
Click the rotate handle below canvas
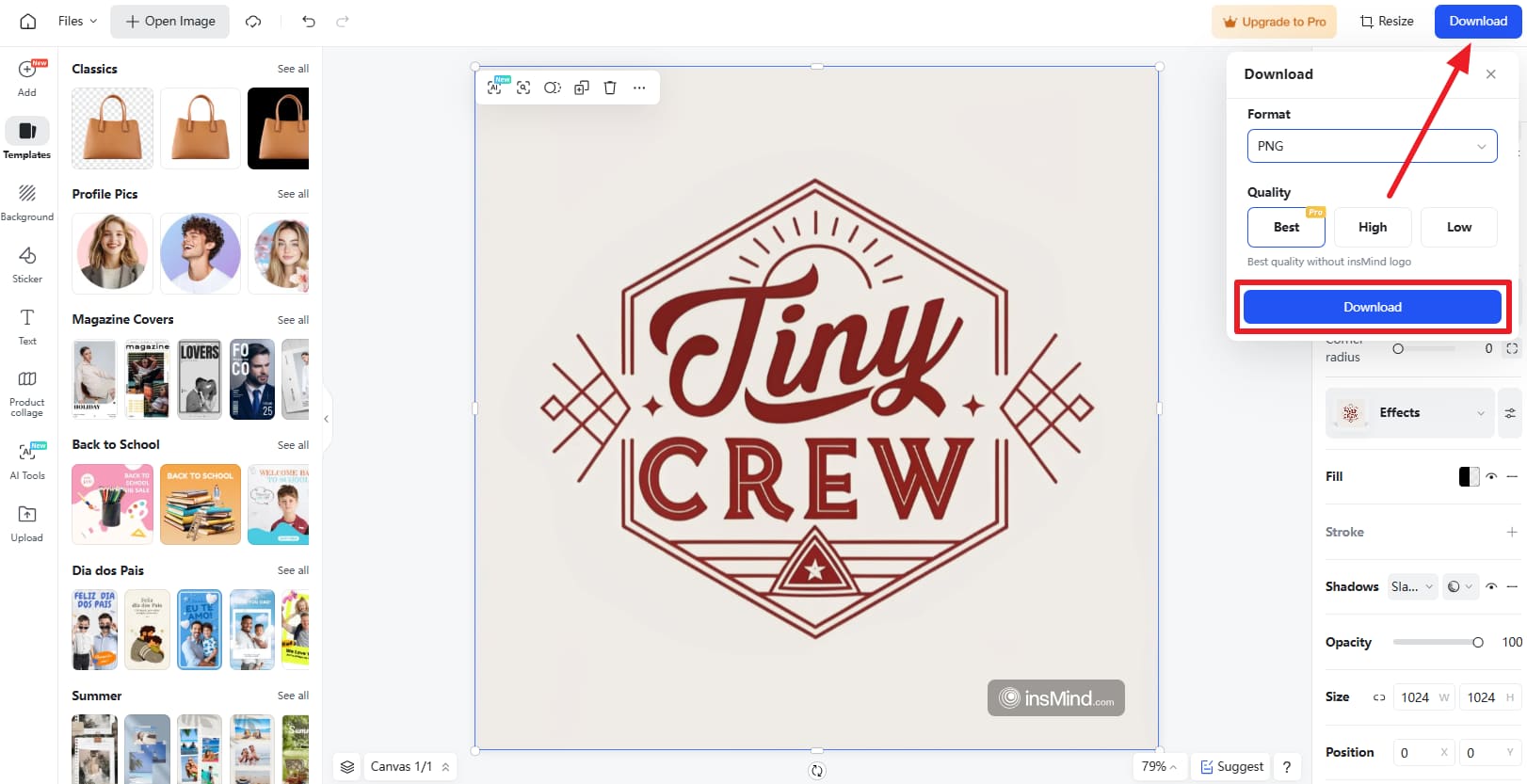[817, 771]
